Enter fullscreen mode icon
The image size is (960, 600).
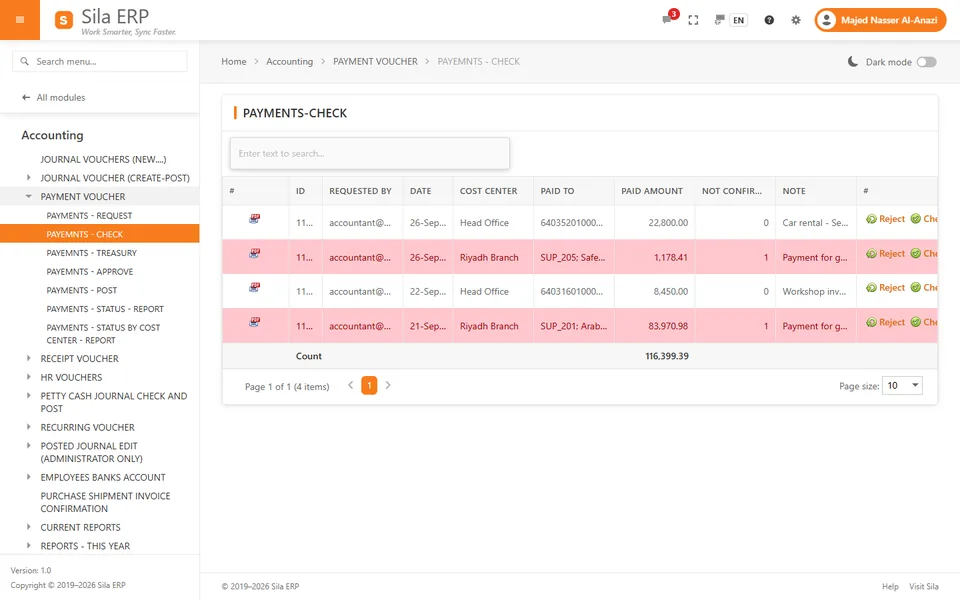(693, 20)
